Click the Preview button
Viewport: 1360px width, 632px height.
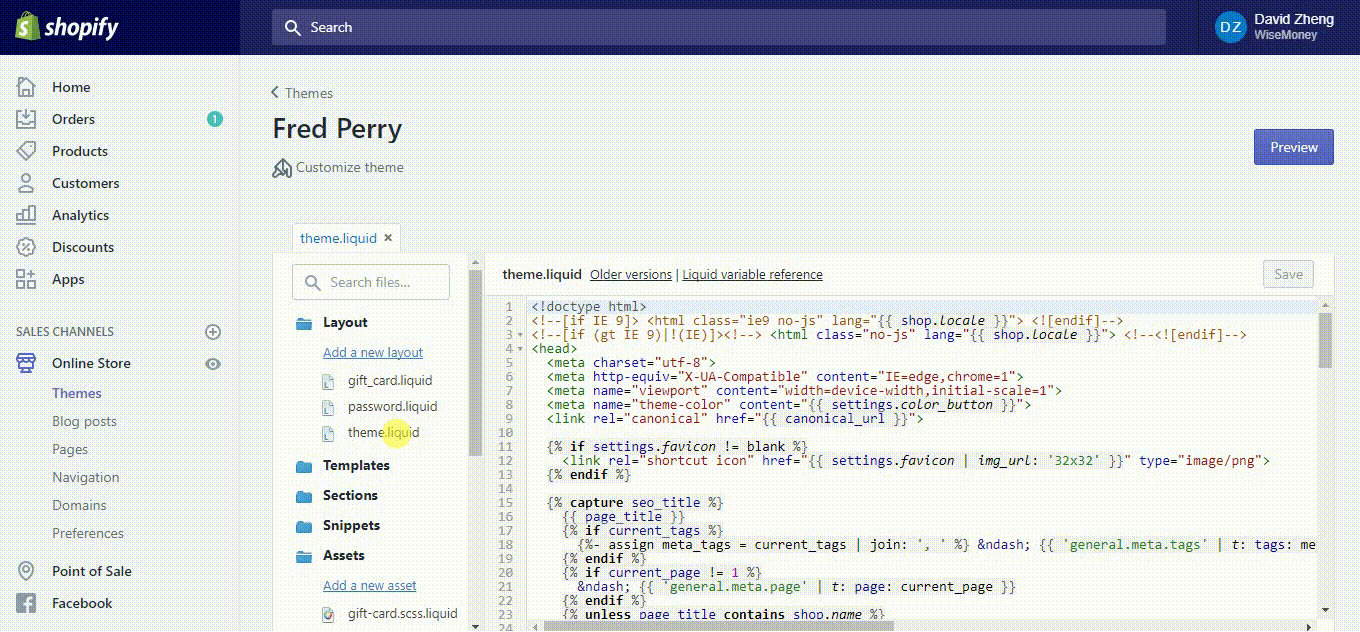click(x=1294, y=147)
